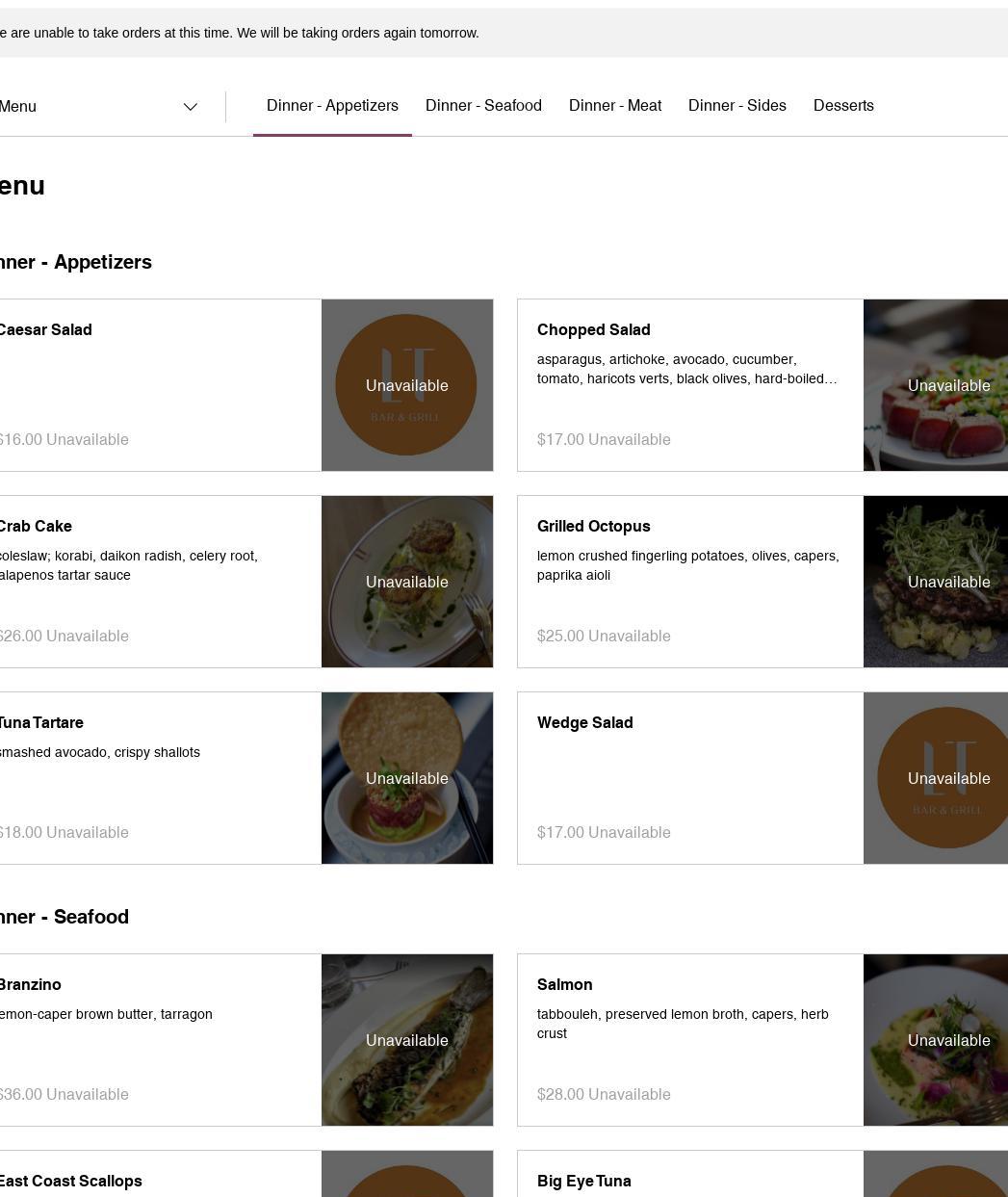Open the Salmon dish photo

[936, 1040]
